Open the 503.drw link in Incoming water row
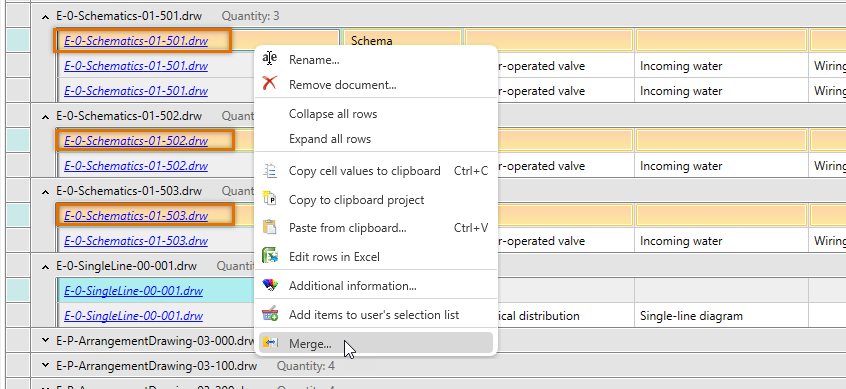Viewport: 846px width, 389px height. pyautogui.click(x=136, y=241)
